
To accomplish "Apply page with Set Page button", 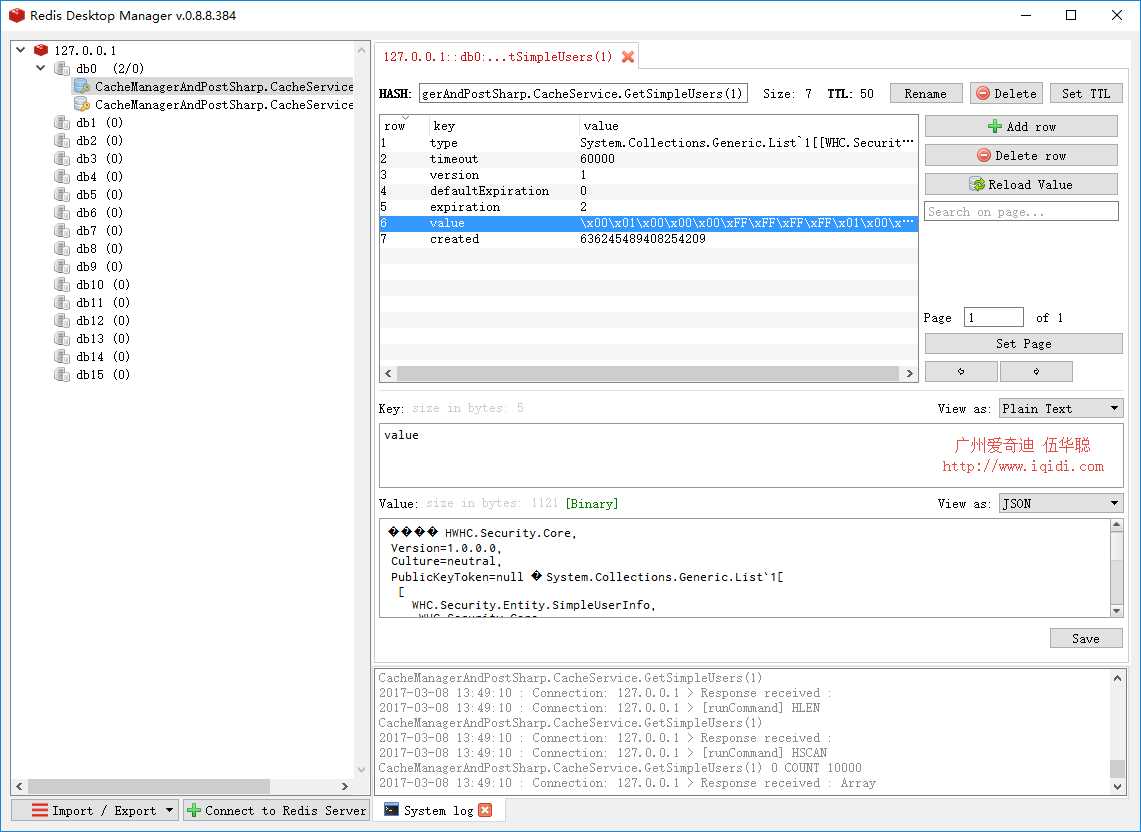I will tap(1023, 344).
